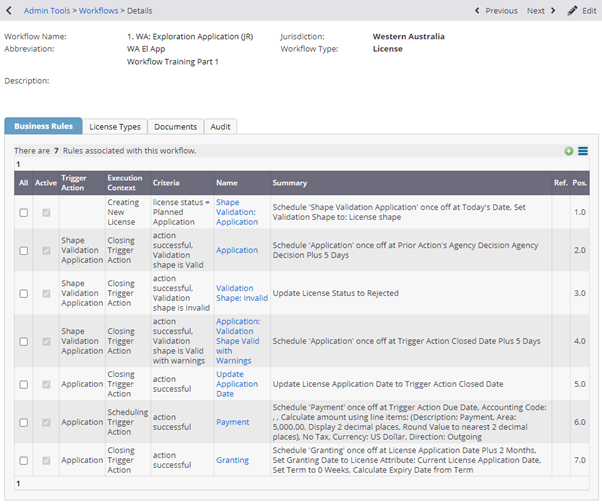Open the Granting rule link
This screenshot has height=504, width=602.
click(x=233, y=460)
